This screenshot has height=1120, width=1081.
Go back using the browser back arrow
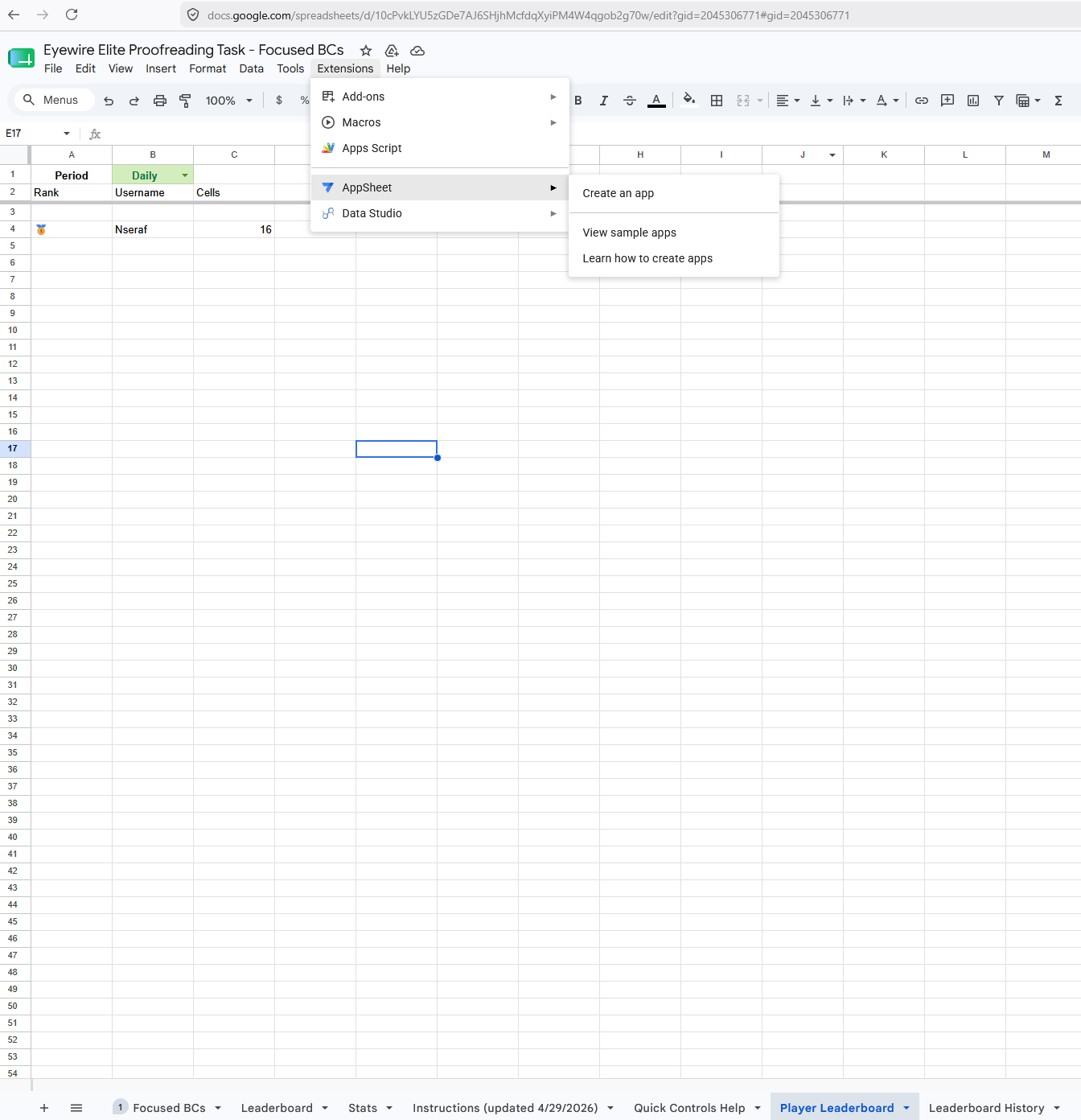[x=14, y=14]
